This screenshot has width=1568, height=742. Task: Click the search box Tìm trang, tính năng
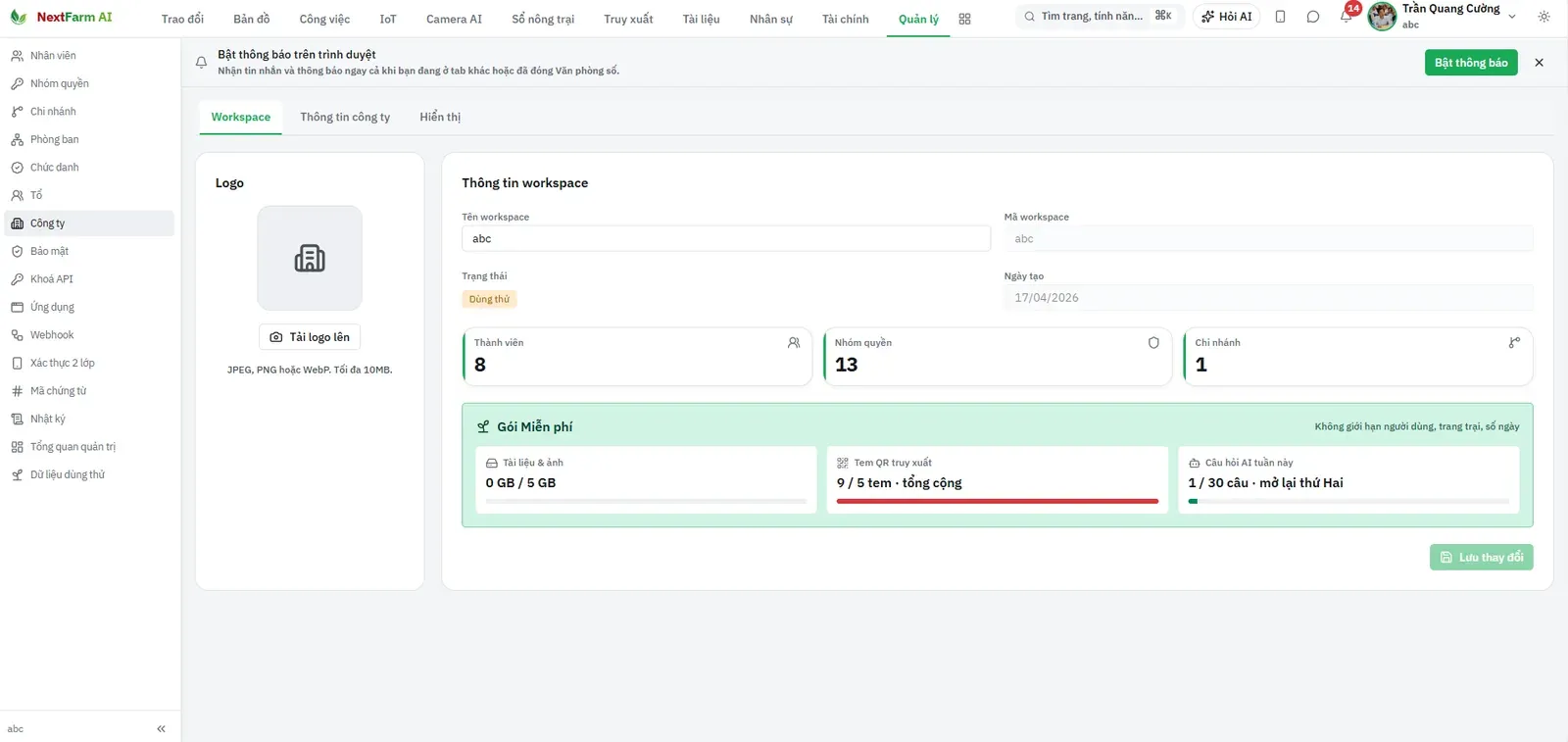[1100, 17]
